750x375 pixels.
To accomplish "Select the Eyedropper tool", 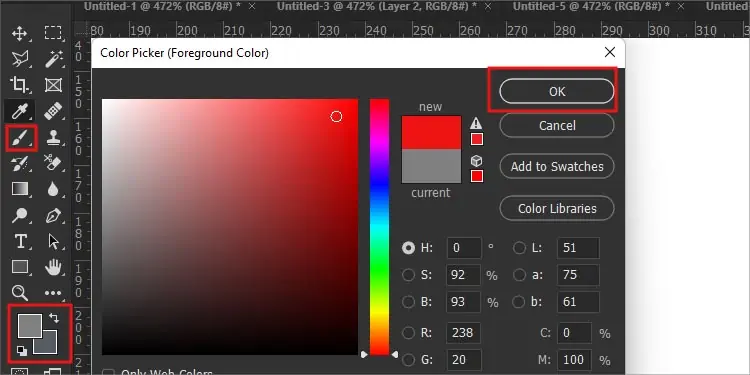I will pyautogui.click(x=20, y=111).
